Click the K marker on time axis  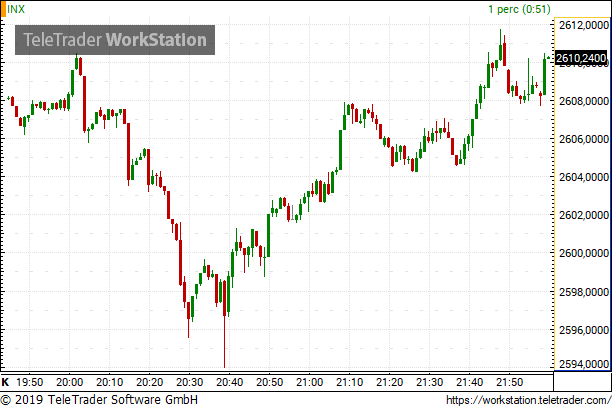[5, 382]
